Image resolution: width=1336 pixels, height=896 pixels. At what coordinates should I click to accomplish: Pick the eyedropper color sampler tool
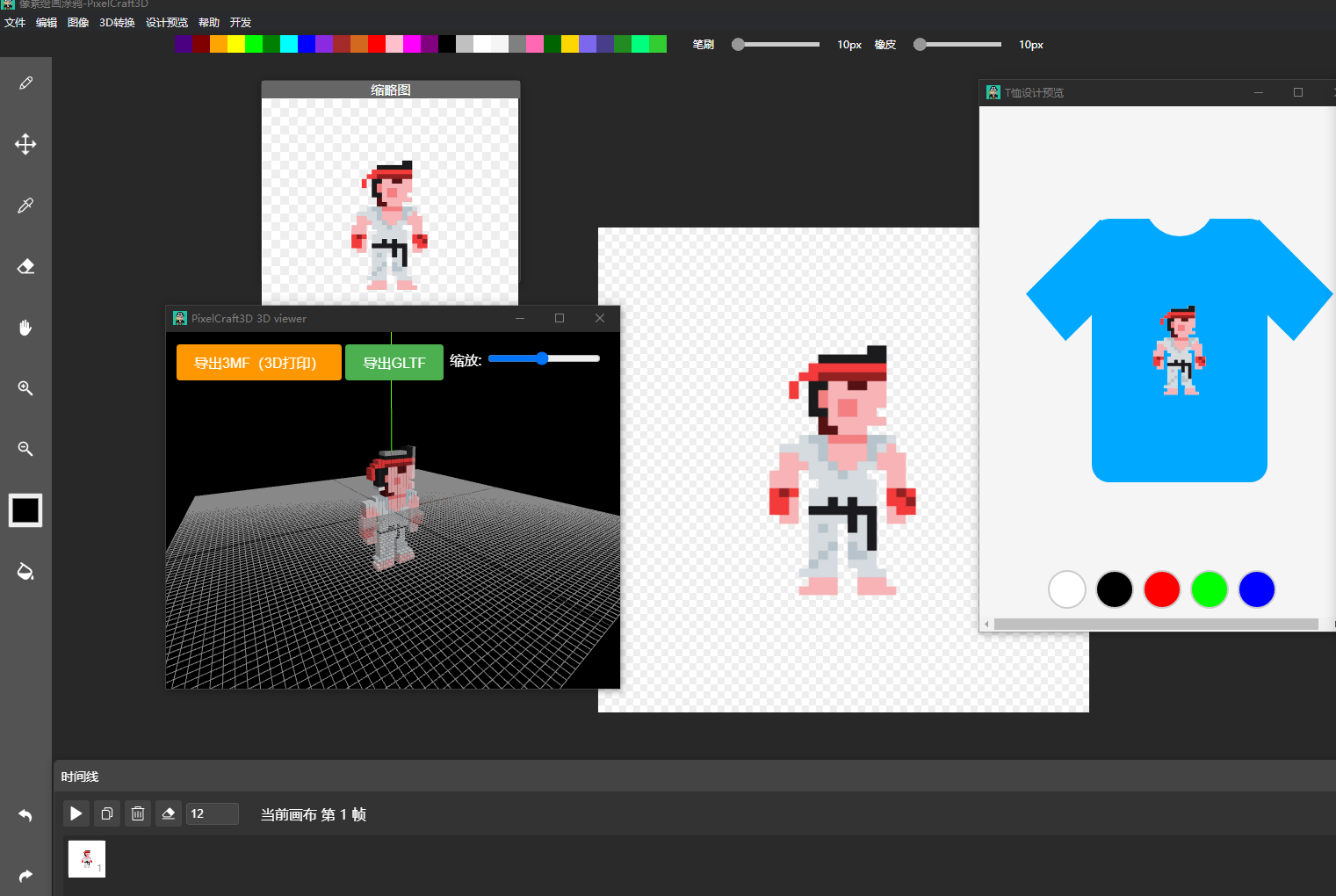[25, 206]
